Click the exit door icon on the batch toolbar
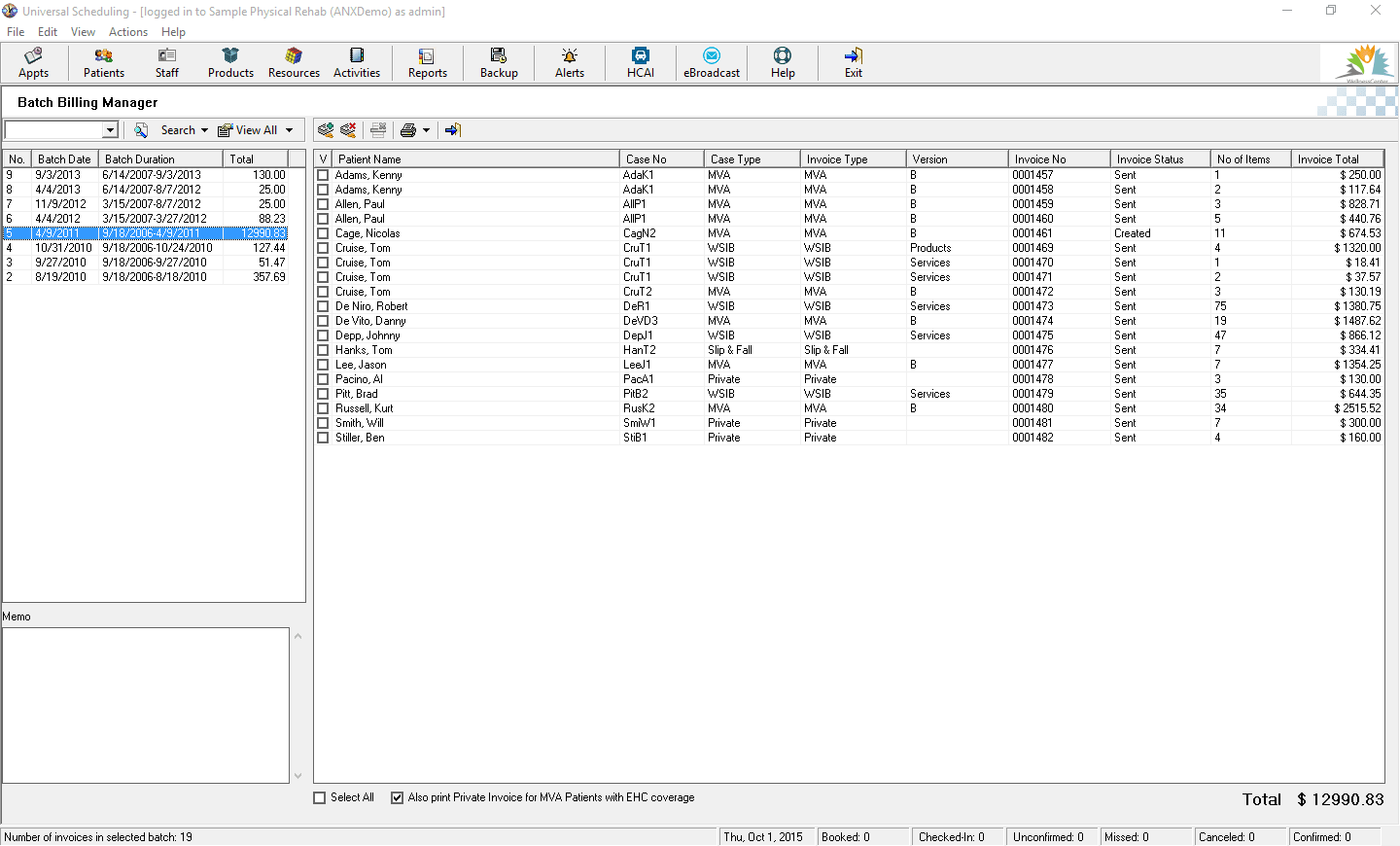Viewport: 1400px width, 846px height. coord(451,129)
